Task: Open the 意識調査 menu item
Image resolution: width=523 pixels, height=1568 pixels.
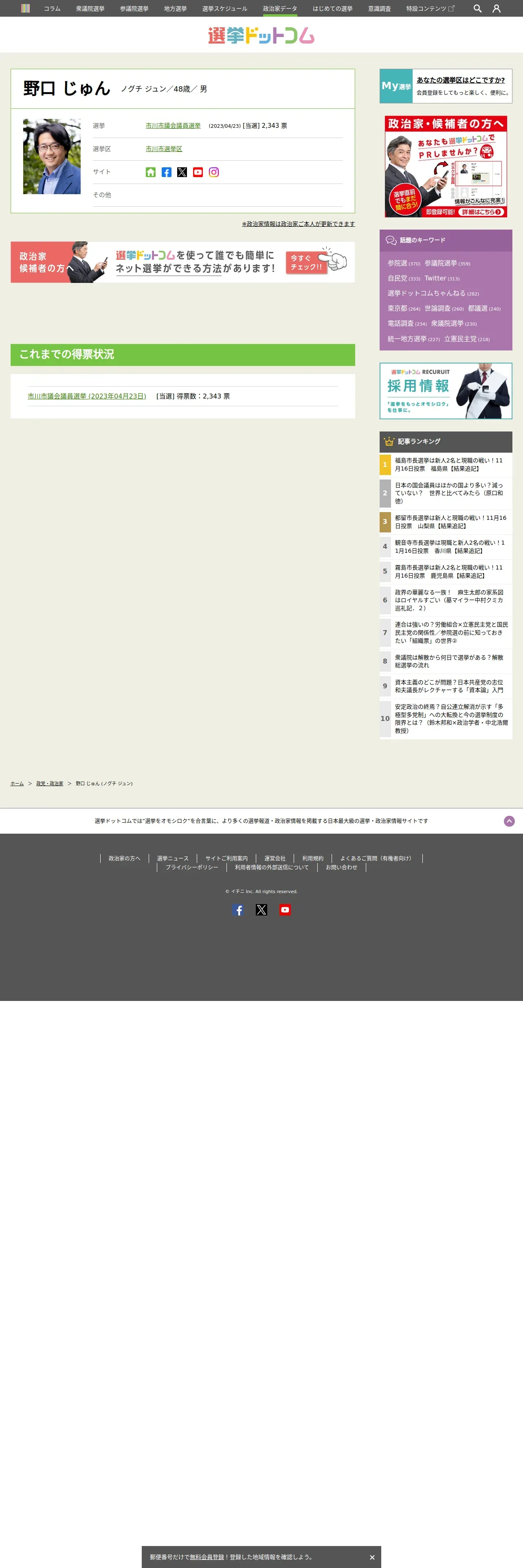Action: [379, 9]
